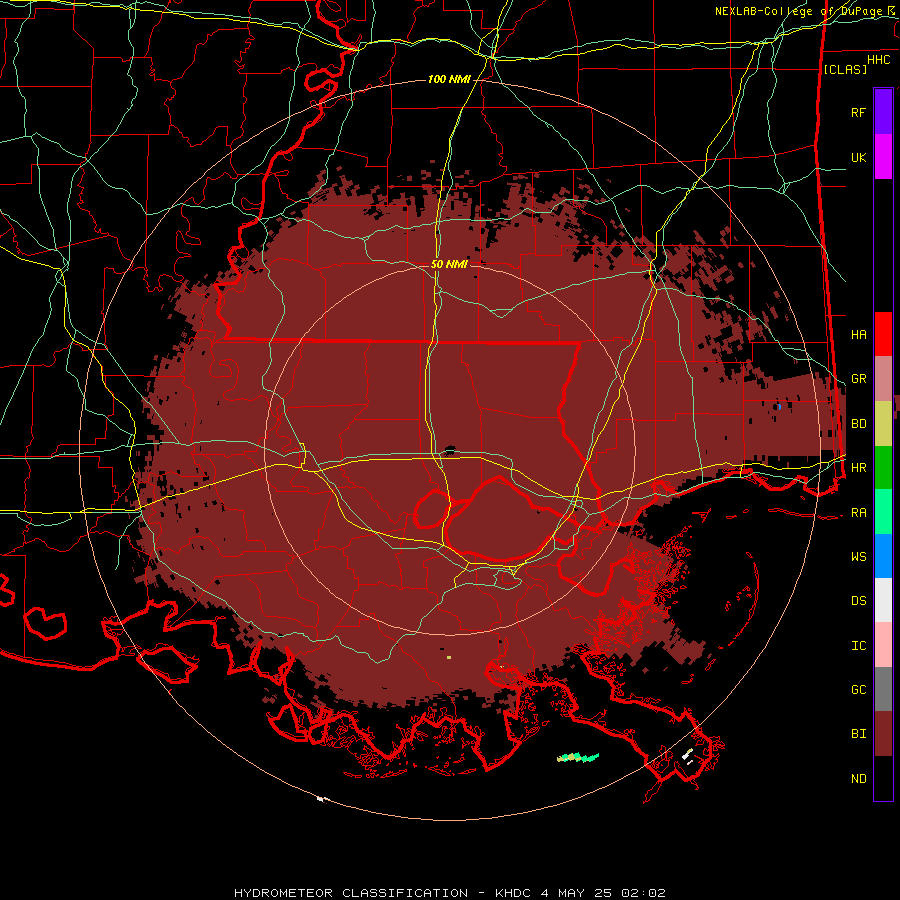Click the small blue pixel in eastern echo
The image size is (900, 900).
779,406
